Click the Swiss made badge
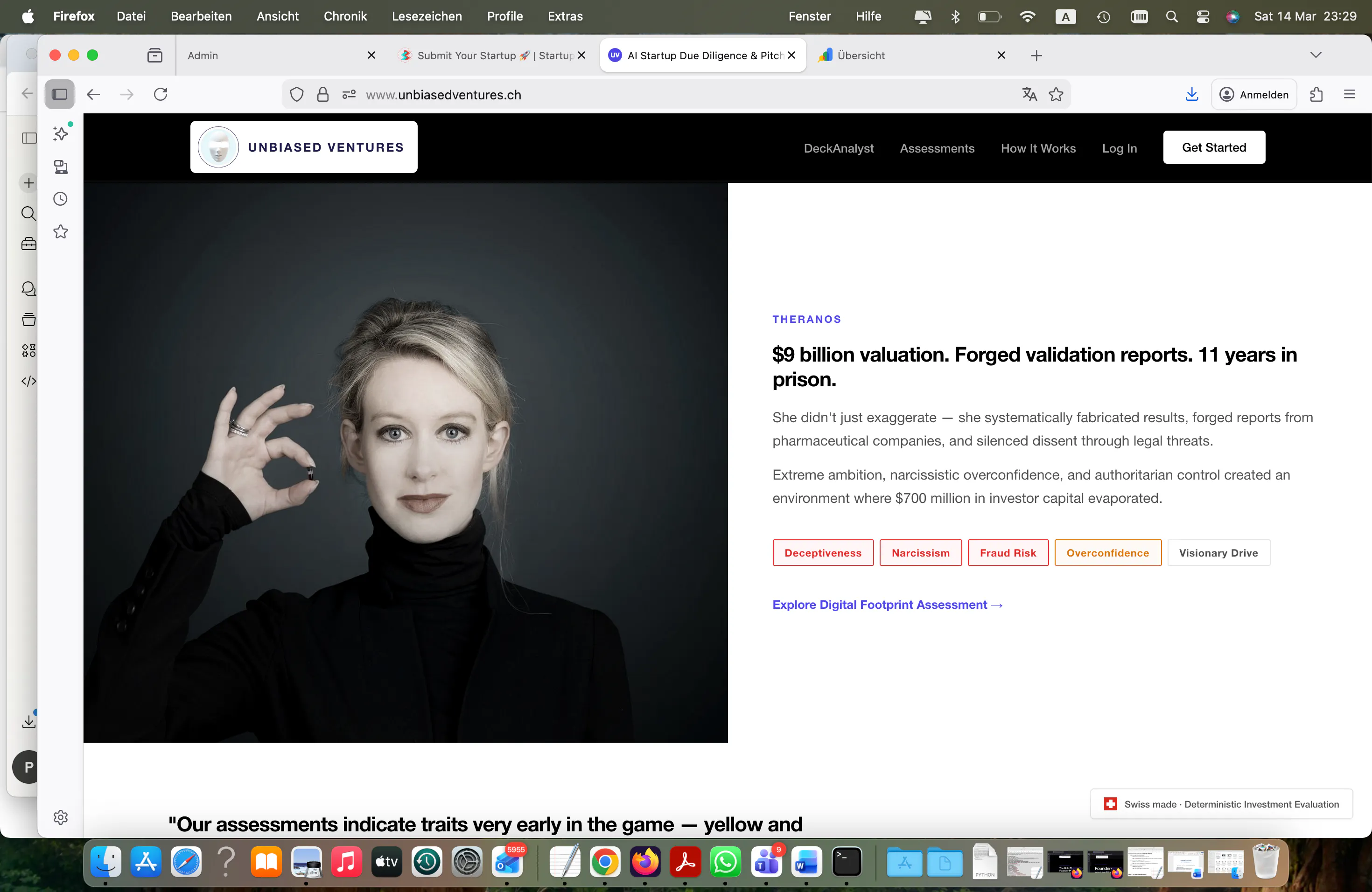 pos(1222,804)
